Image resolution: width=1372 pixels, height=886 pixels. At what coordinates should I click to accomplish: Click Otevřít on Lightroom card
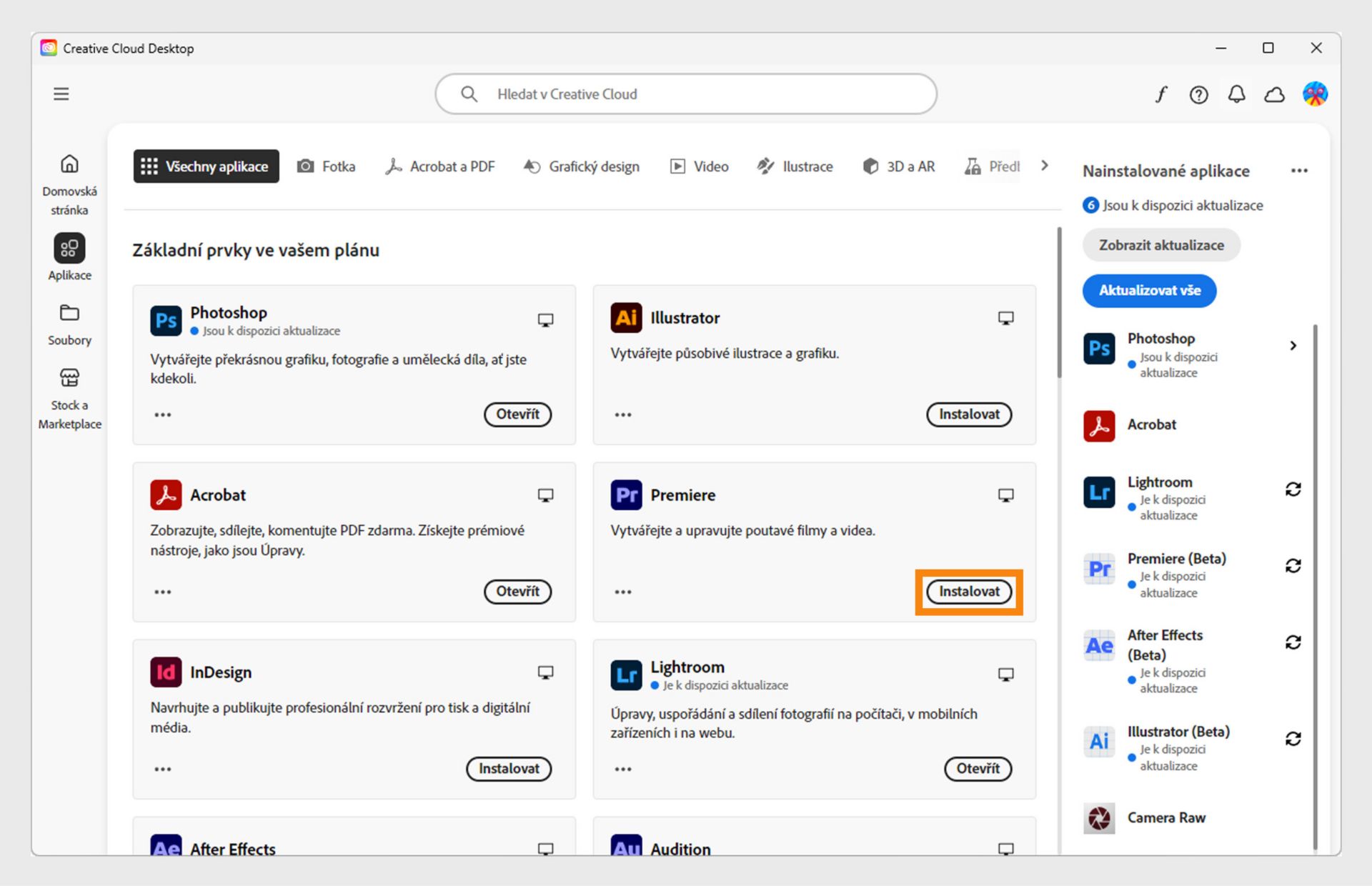point(978,769)
